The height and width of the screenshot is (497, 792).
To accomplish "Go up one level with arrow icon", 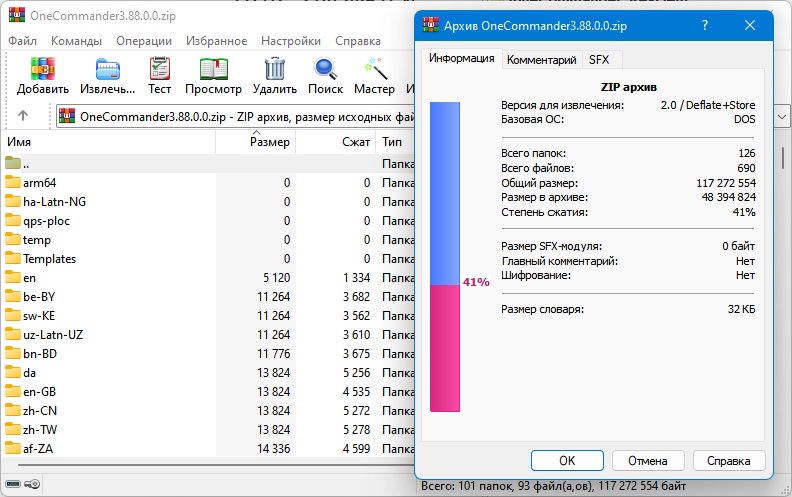I will (23, 116).
